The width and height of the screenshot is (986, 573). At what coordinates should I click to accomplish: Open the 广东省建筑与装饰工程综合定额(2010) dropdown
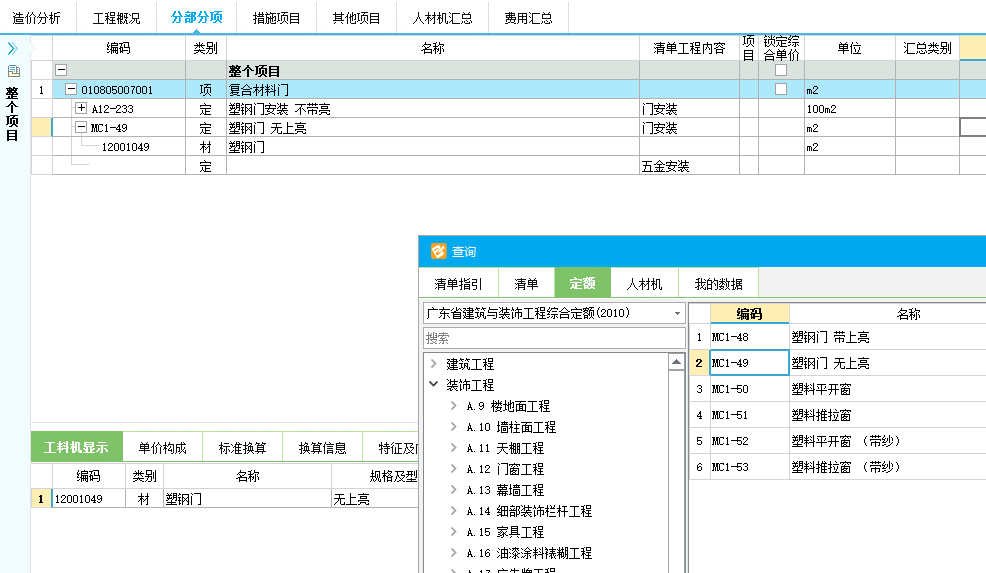[677, 313]
